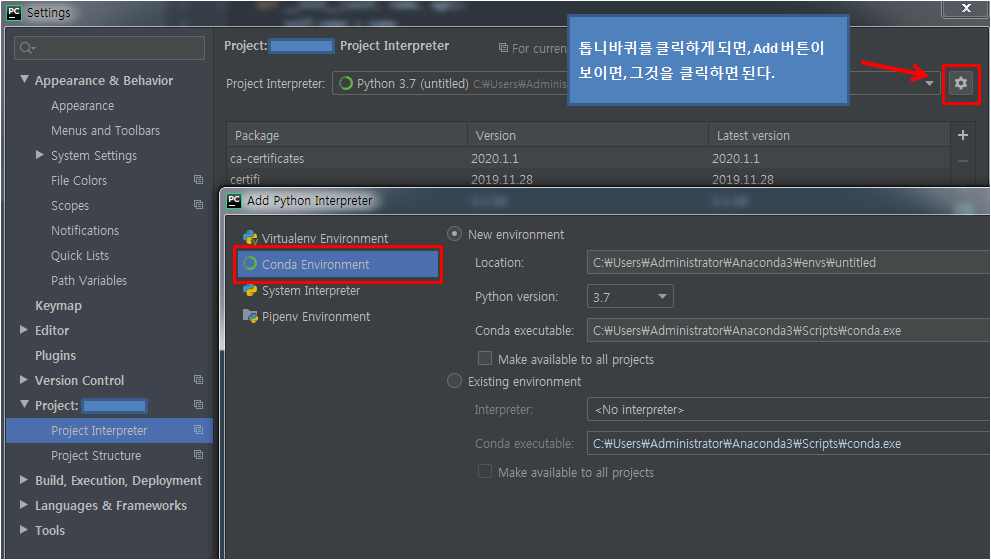Click the Conda executable field under Existing environment
This screenshot has height=560, width=991.
click(x=788, y=443)
